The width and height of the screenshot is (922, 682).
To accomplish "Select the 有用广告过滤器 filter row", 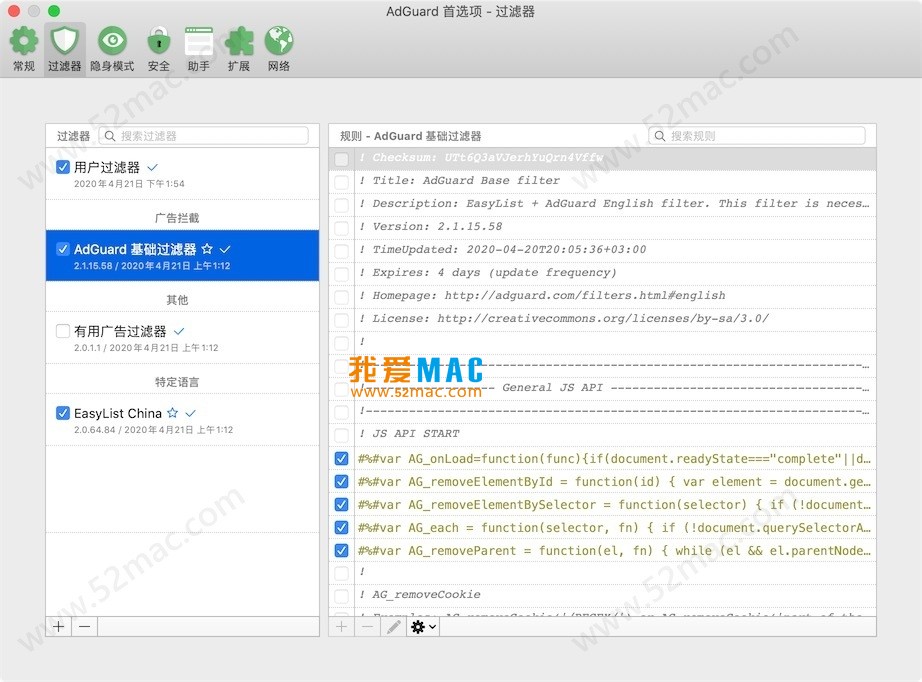I will tap(182, 338).
